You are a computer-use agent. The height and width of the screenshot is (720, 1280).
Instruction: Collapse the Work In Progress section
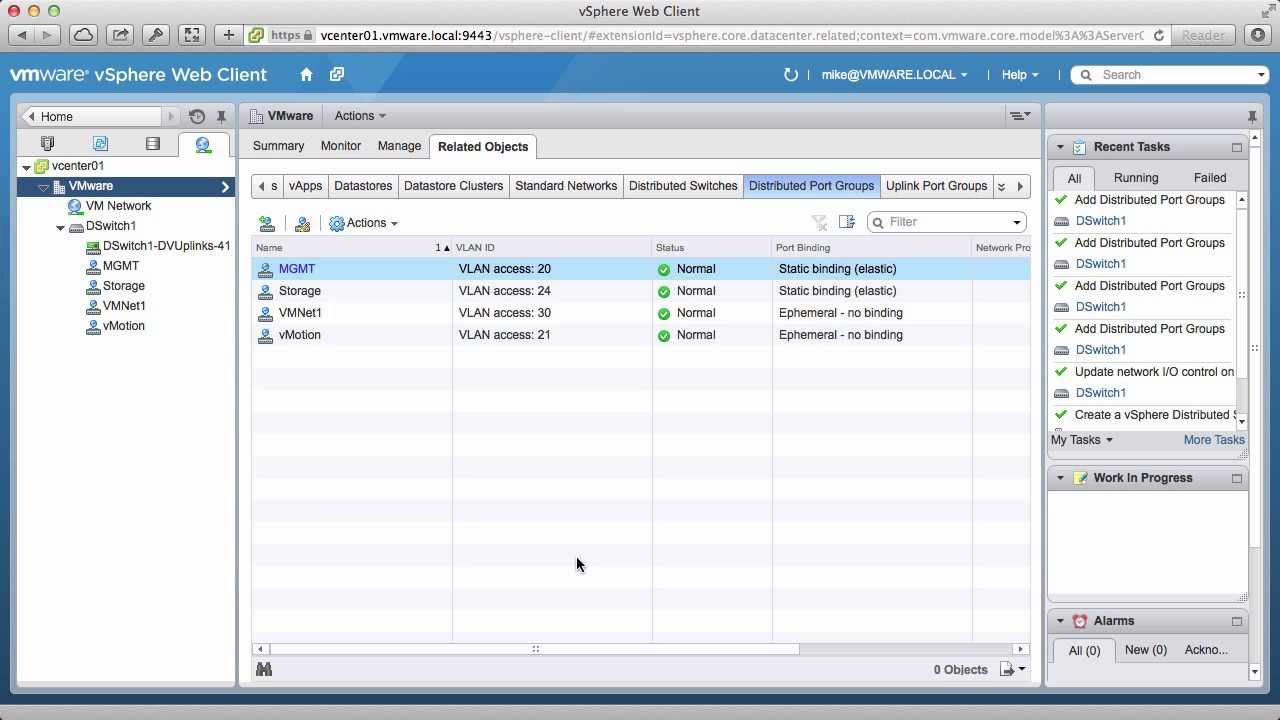coord(1060,478)
